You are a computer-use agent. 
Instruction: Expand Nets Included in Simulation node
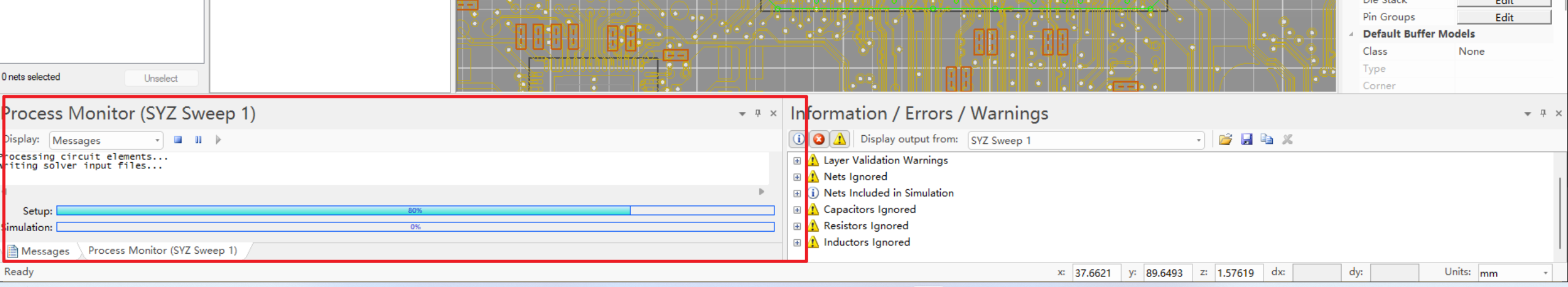(797, 193)
